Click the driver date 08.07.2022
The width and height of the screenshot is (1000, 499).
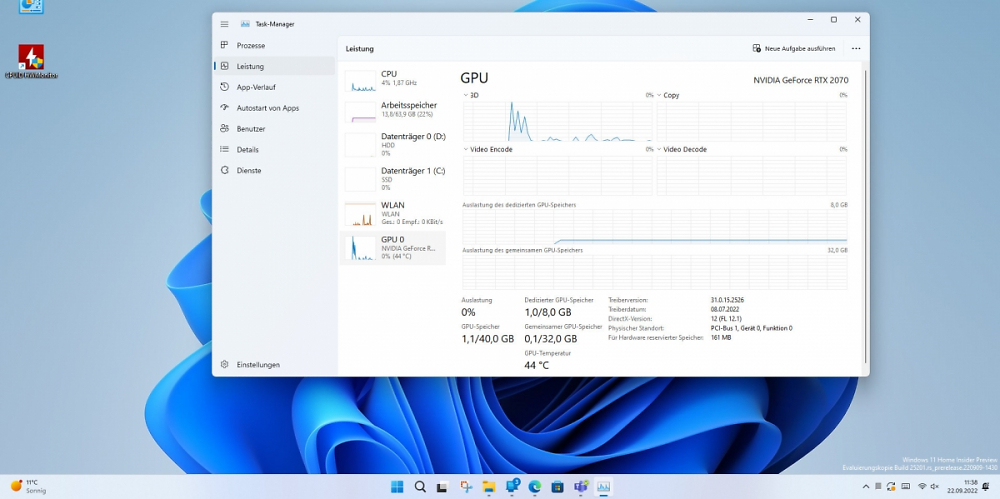click(x=725, y=309)
